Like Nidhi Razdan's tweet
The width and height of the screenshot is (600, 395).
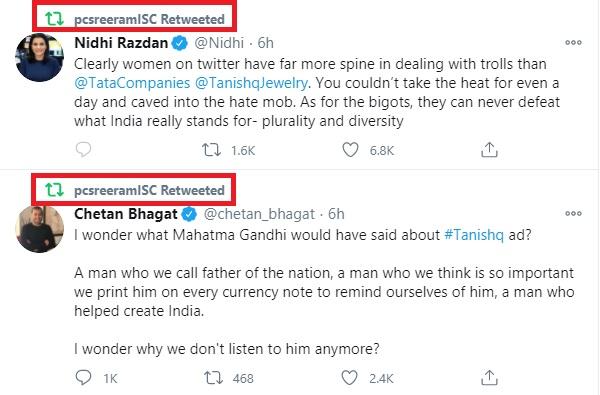[350, 150]
